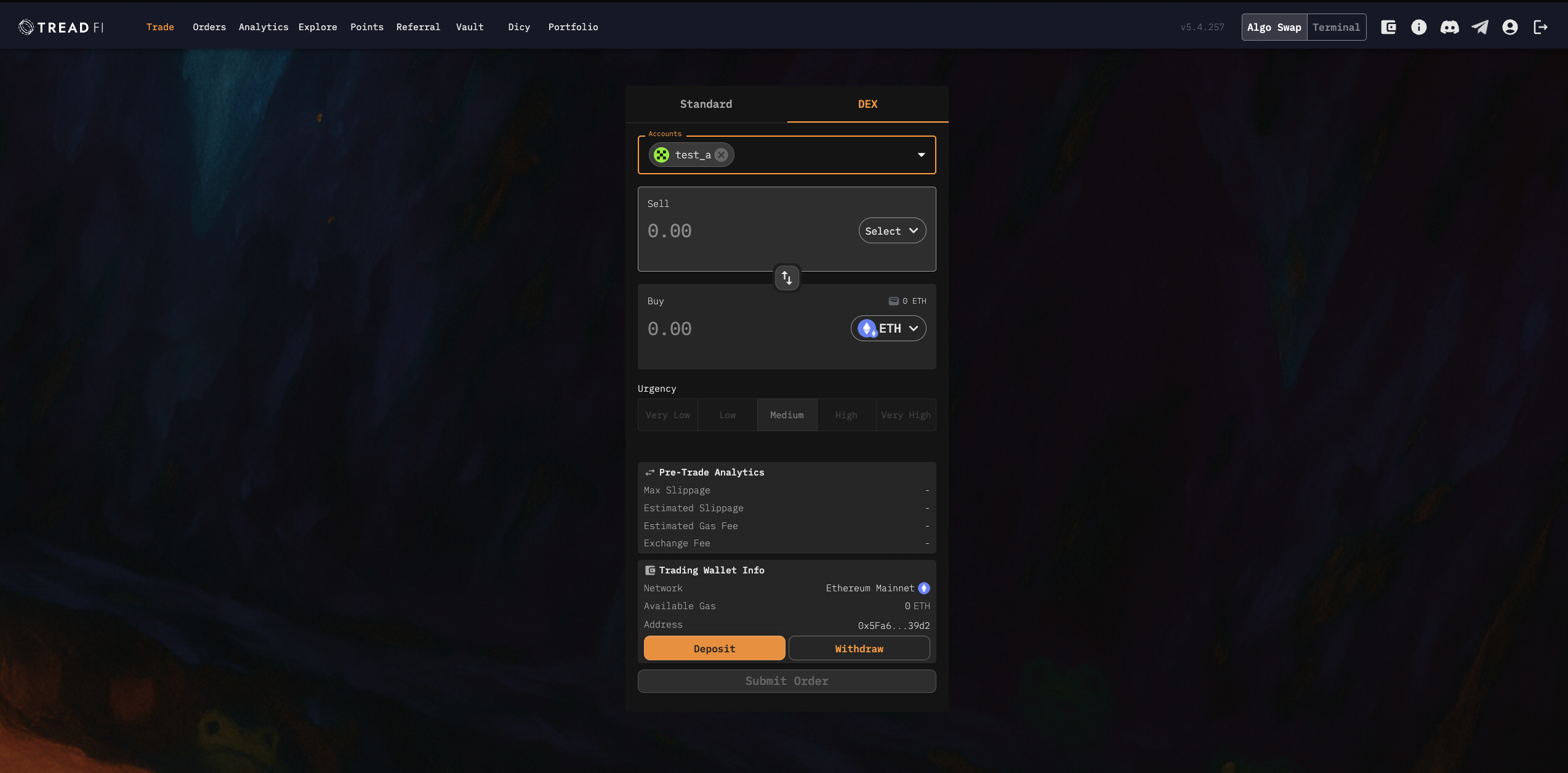Open the Discord link icon
The height and width of the screenshot is (773, 1568).
coord(1449,27)
